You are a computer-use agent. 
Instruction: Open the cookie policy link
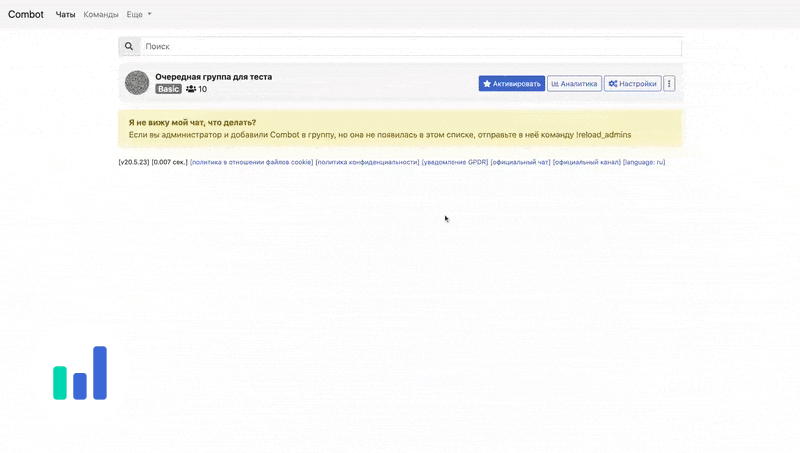pos(252,162)
